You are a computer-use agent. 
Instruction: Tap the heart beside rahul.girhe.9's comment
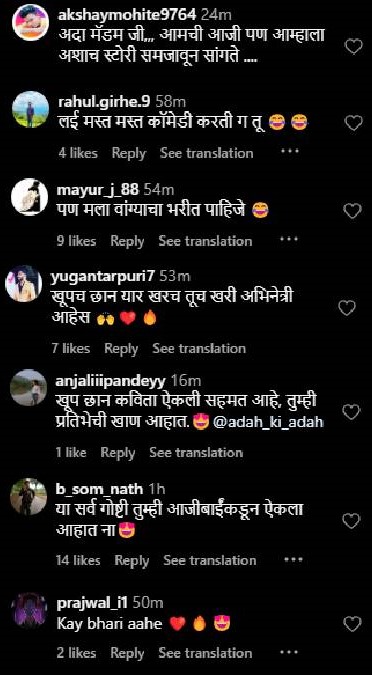(354, 123)
